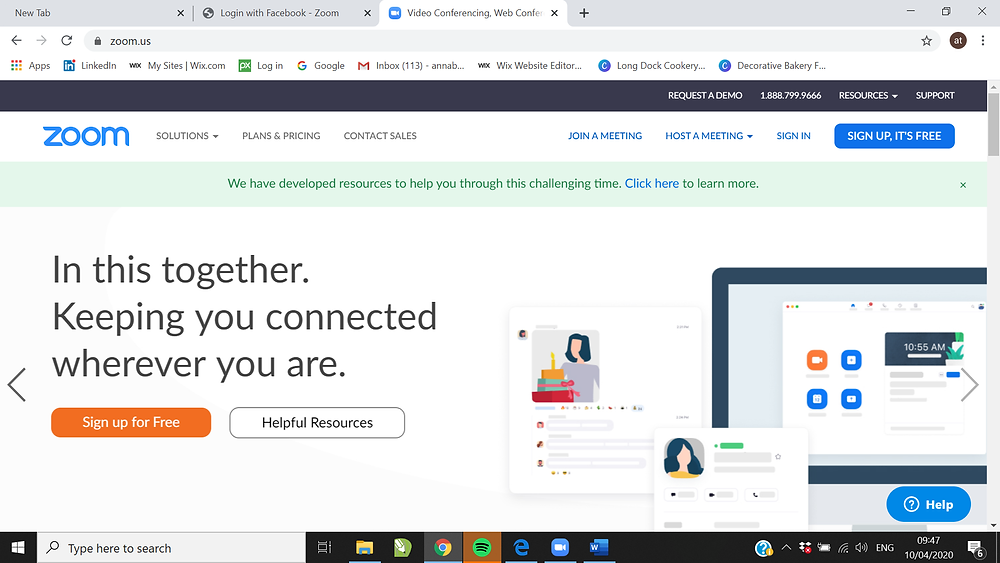Viewport: 1000px width, 563px height.
Task: Click the browser back arrow
Action: 17,41
